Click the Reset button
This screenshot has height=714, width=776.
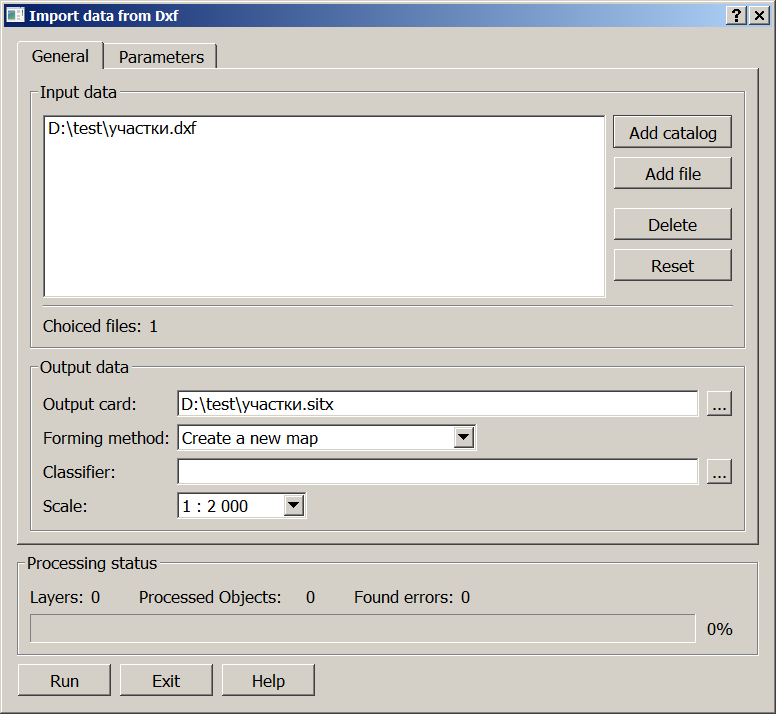(672, 266)
